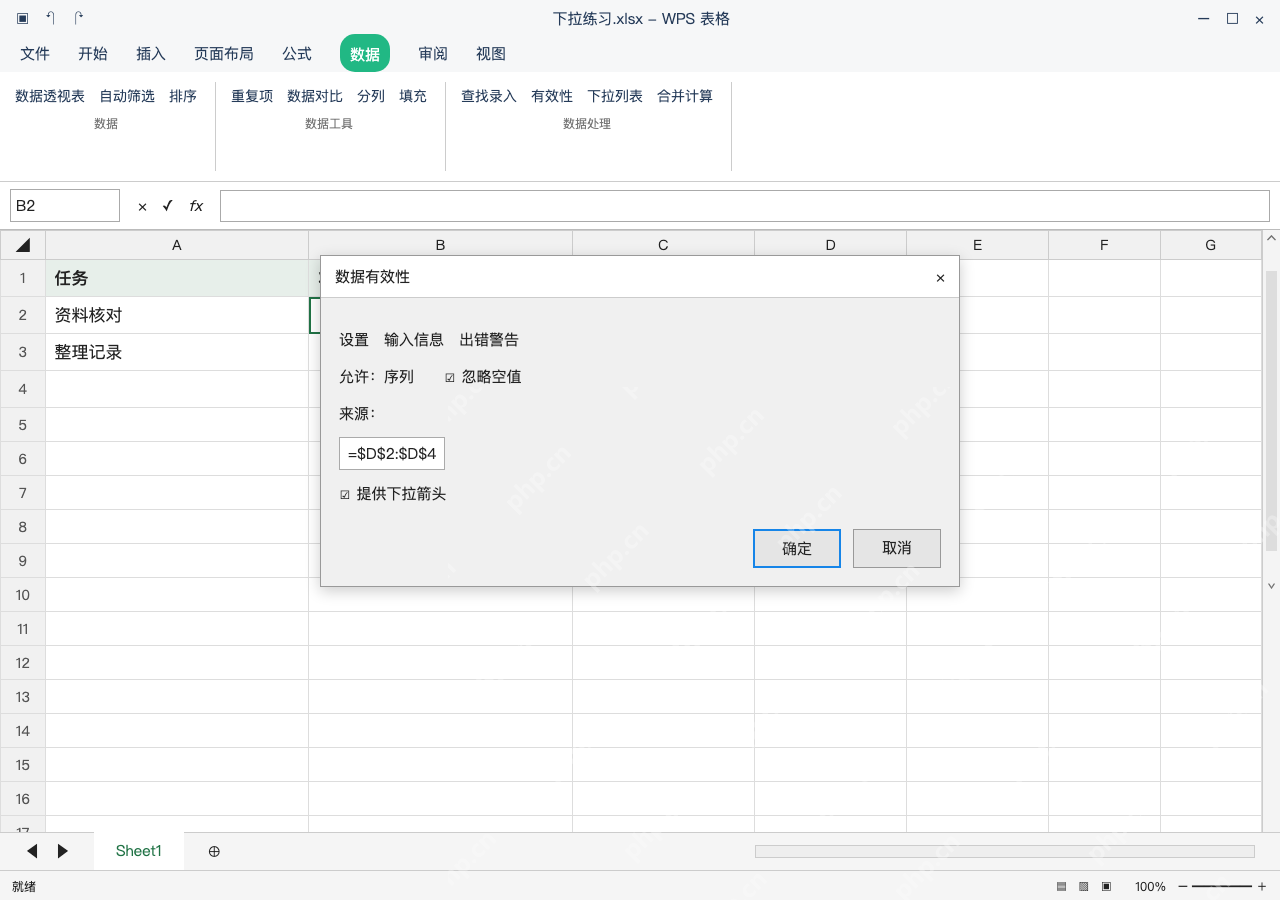
Task: Select cell A3 containing 整理记录
Action: click(x=177, y=352)
